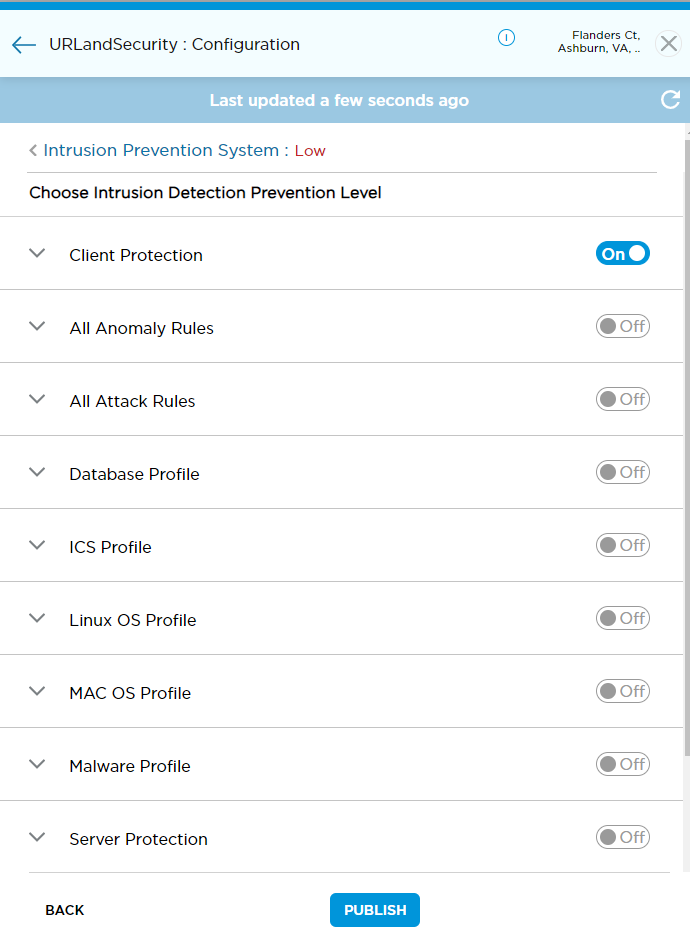Expand the Client Protection section
This screenshot has width=690, height=952.
tap(37, 253)
